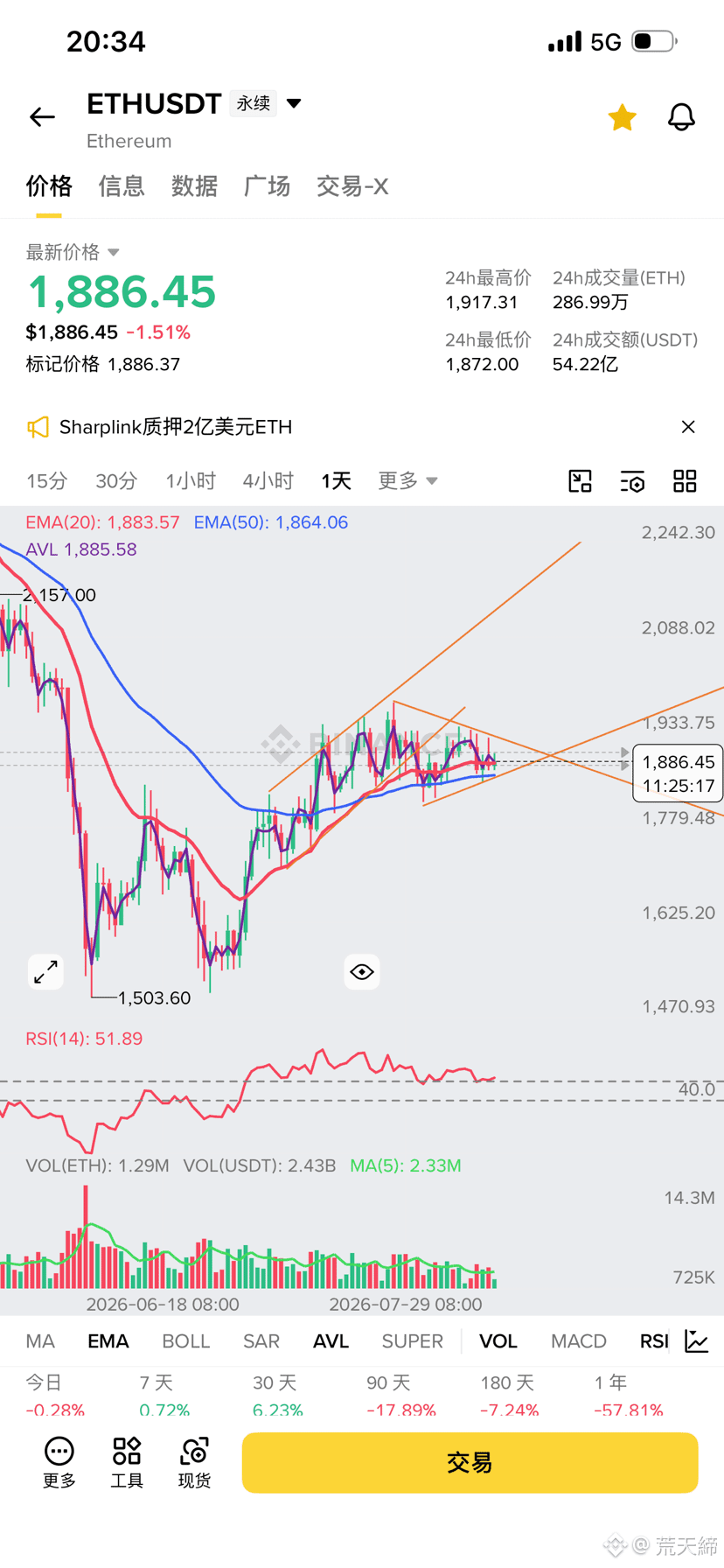The height and width of the screenshot is (1568, 724).
Task: Open the 永续 contract type dropdown
Action: tap(267, 103)
